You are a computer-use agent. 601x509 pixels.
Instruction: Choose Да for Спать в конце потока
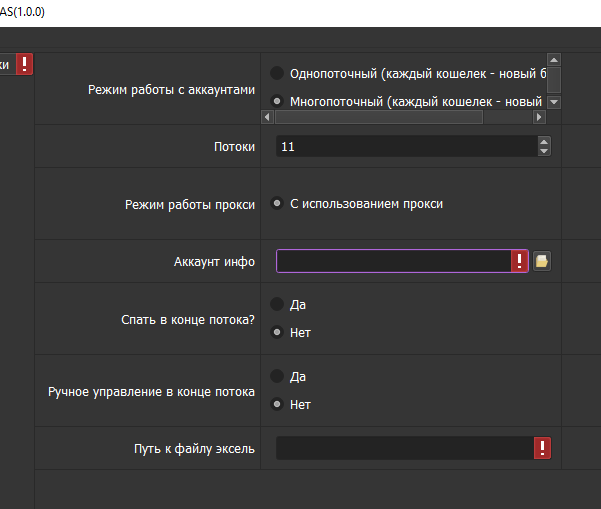click(x=277, y=304)
